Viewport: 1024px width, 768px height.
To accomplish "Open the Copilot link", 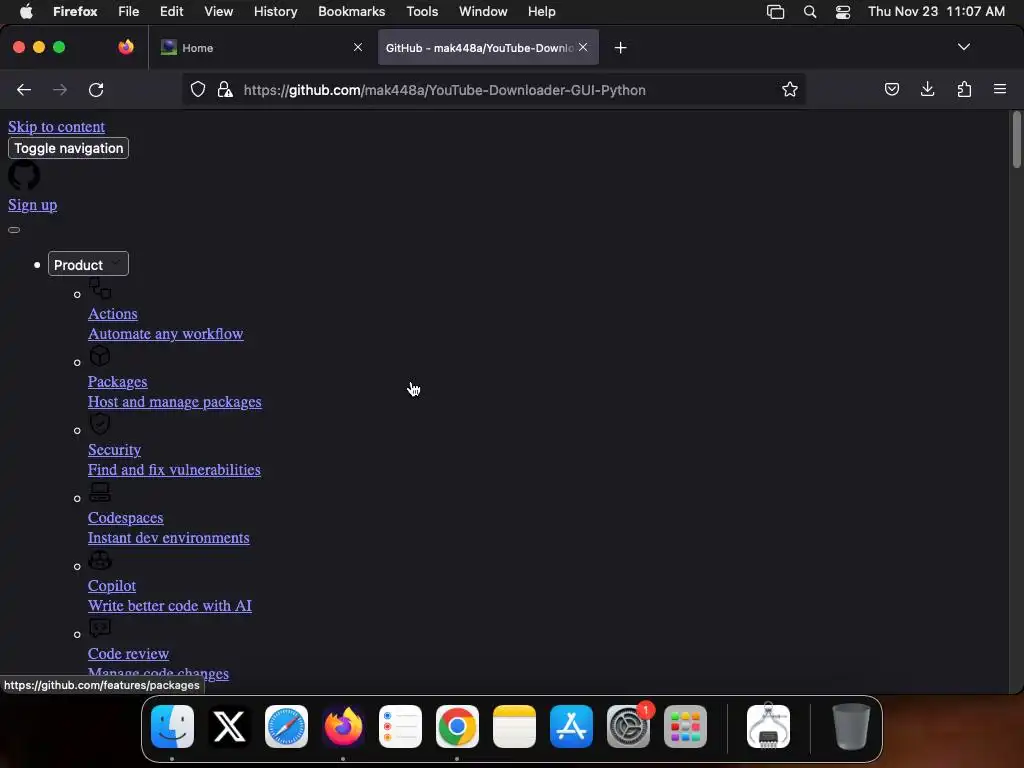I will (x=112, y=585).
